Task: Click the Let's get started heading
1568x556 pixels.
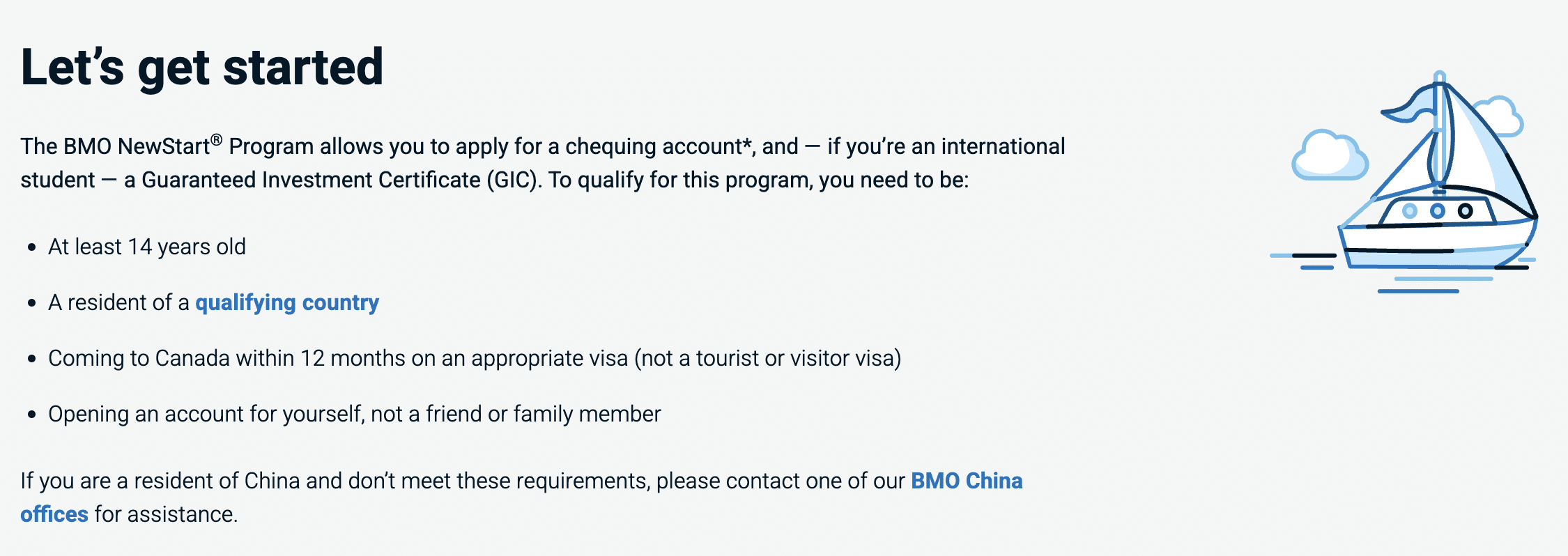Action: (x=202, y=67)
